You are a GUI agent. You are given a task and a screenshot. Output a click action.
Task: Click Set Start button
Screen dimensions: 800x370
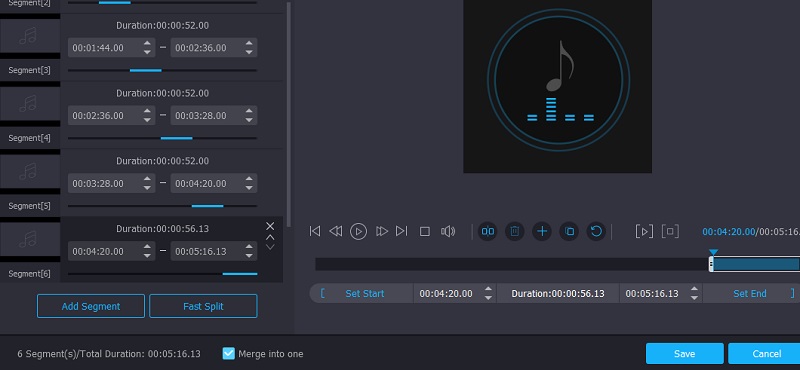[364, 293]
